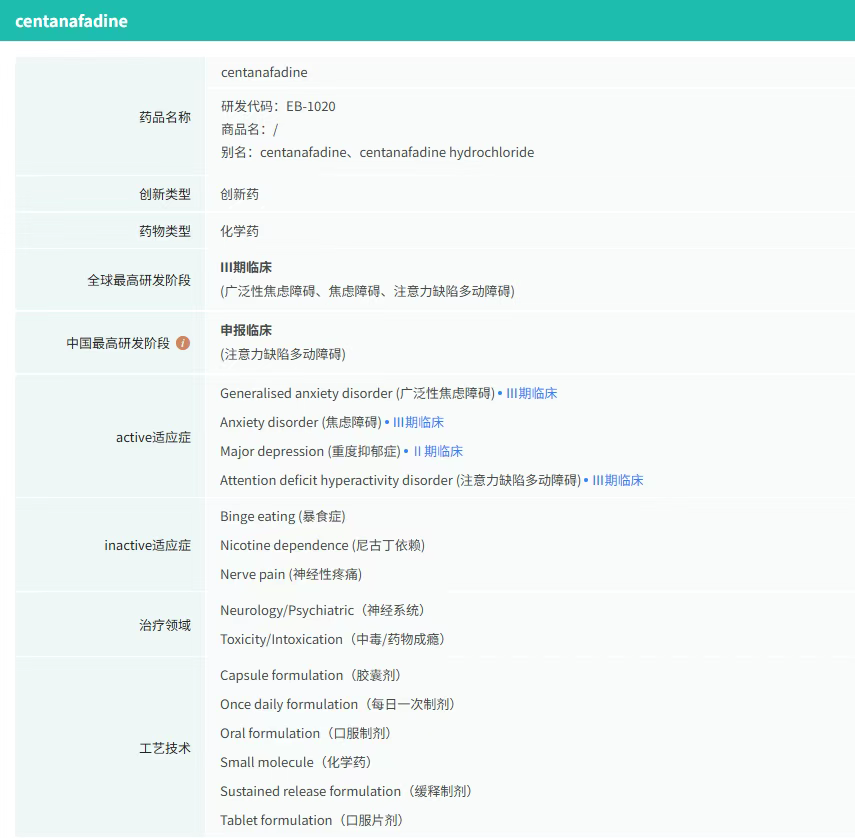Click Tablet formulation (口服片剂) entry
855x838 pixels.
pos(311,821)
